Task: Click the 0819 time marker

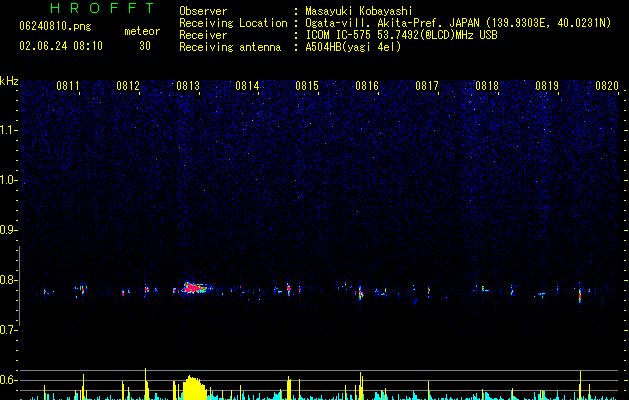Action: click(547, 86)
